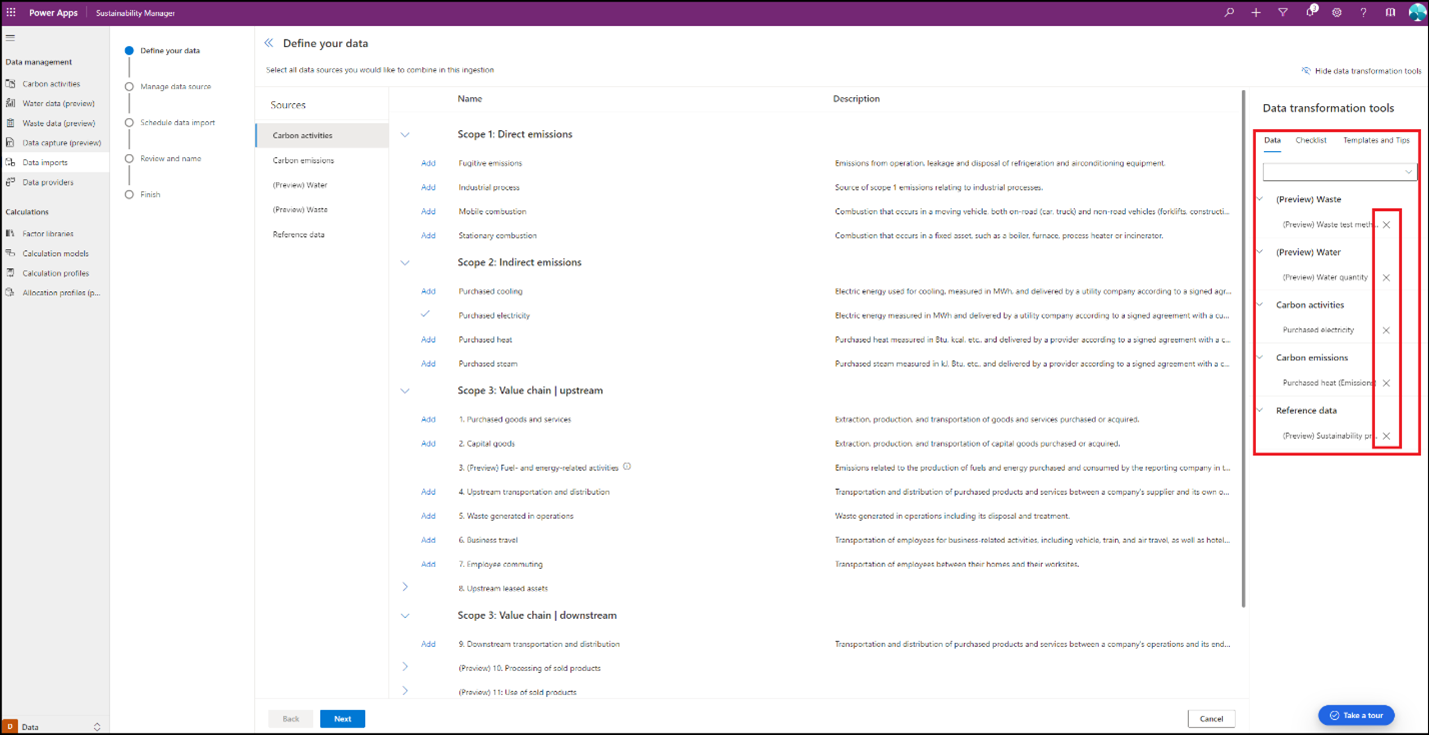Toggle the hamburger navigation menu
This screenshot has height=735, width=1429.
10,38
